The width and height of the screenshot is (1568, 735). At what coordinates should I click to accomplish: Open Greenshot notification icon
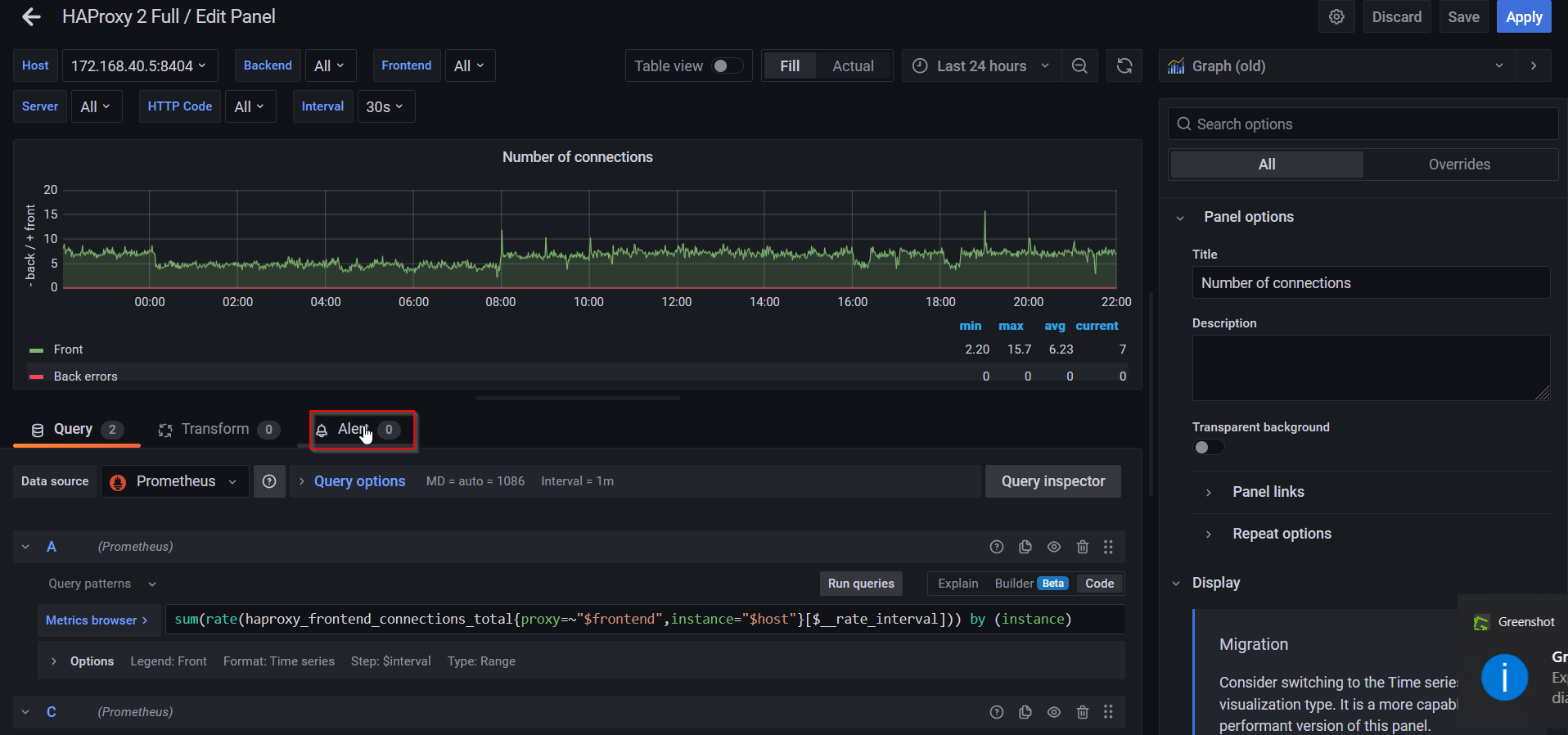pos(1481,623)
